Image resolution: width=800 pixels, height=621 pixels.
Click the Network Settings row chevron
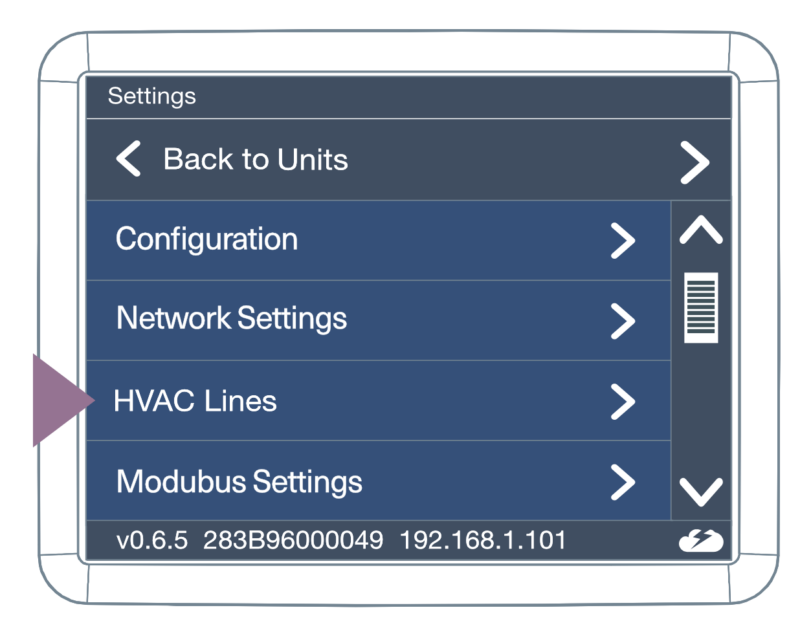pyautogui.click(x=623, y=320)
